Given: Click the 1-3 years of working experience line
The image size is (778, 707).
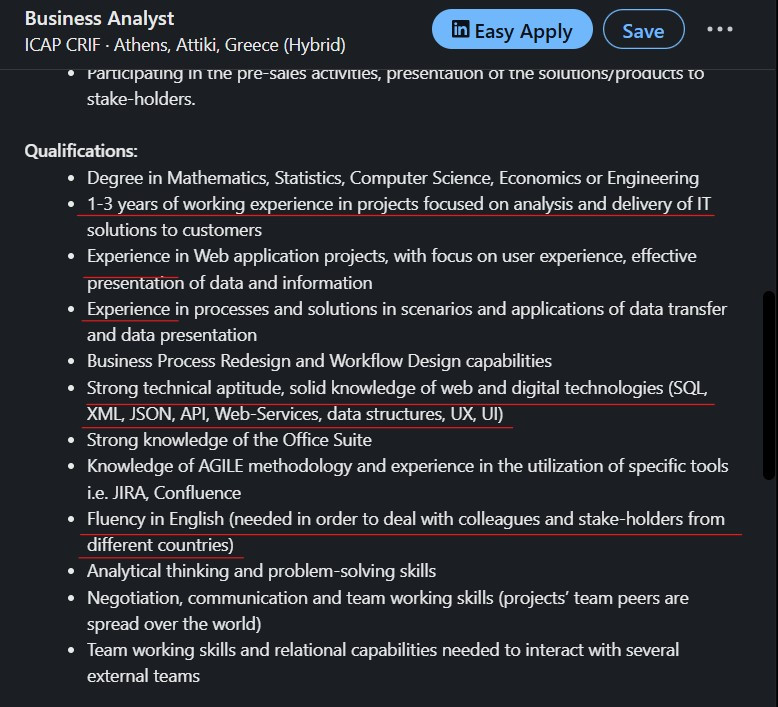Looking at the screenshot, I should [x=399, y=204].
